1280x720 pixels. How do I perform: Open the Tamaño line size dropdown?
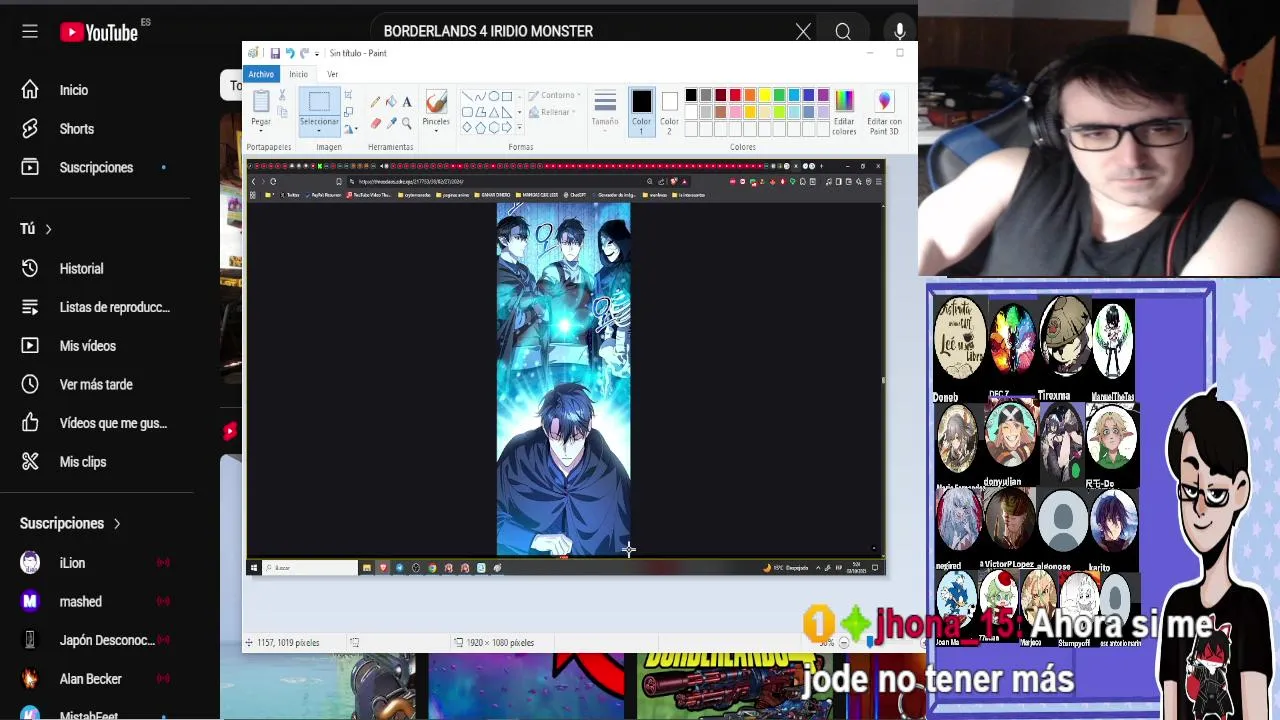pos(605,109)
